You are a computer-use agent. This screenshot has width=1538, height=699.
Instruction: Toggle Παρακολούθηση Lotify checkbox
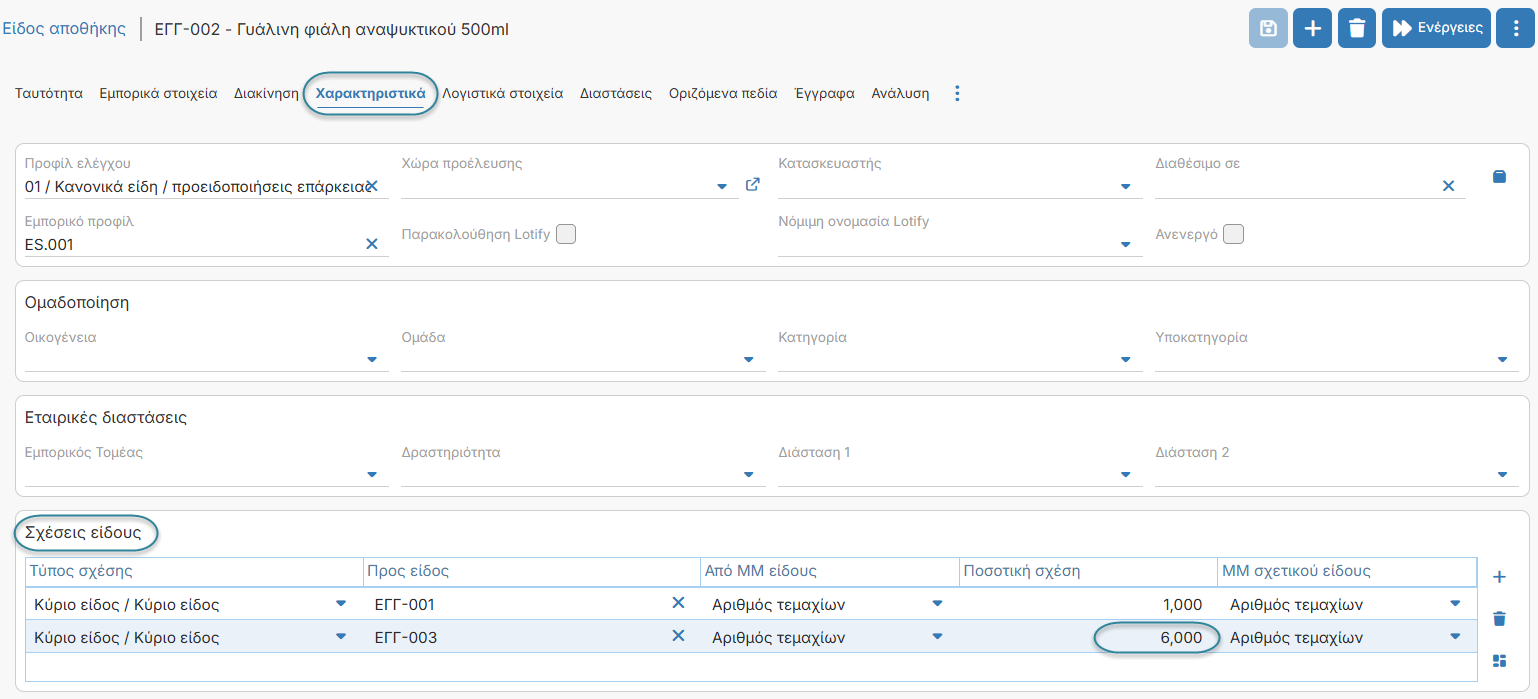[x=566, y=234]
